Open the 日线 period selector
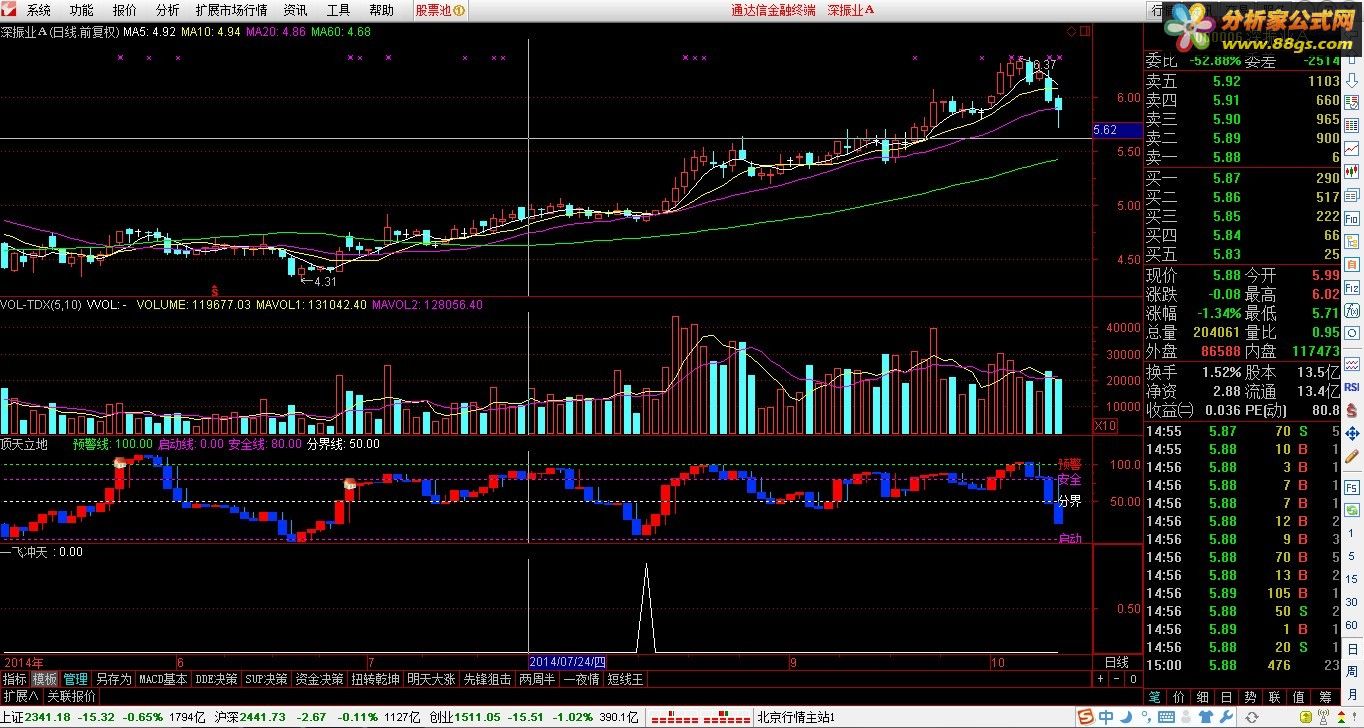Image resolution: width=1364 pixels, height=728 pixels. click(x=1116, y=662)
